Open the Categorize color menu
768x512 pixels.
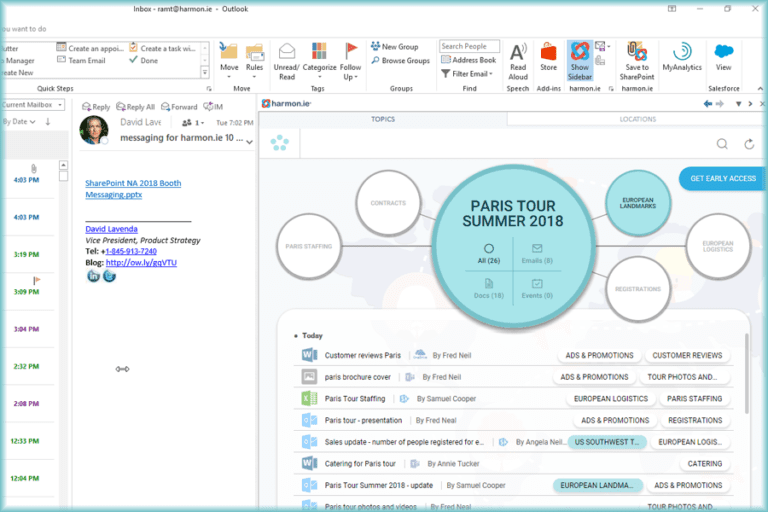[319, 61]
